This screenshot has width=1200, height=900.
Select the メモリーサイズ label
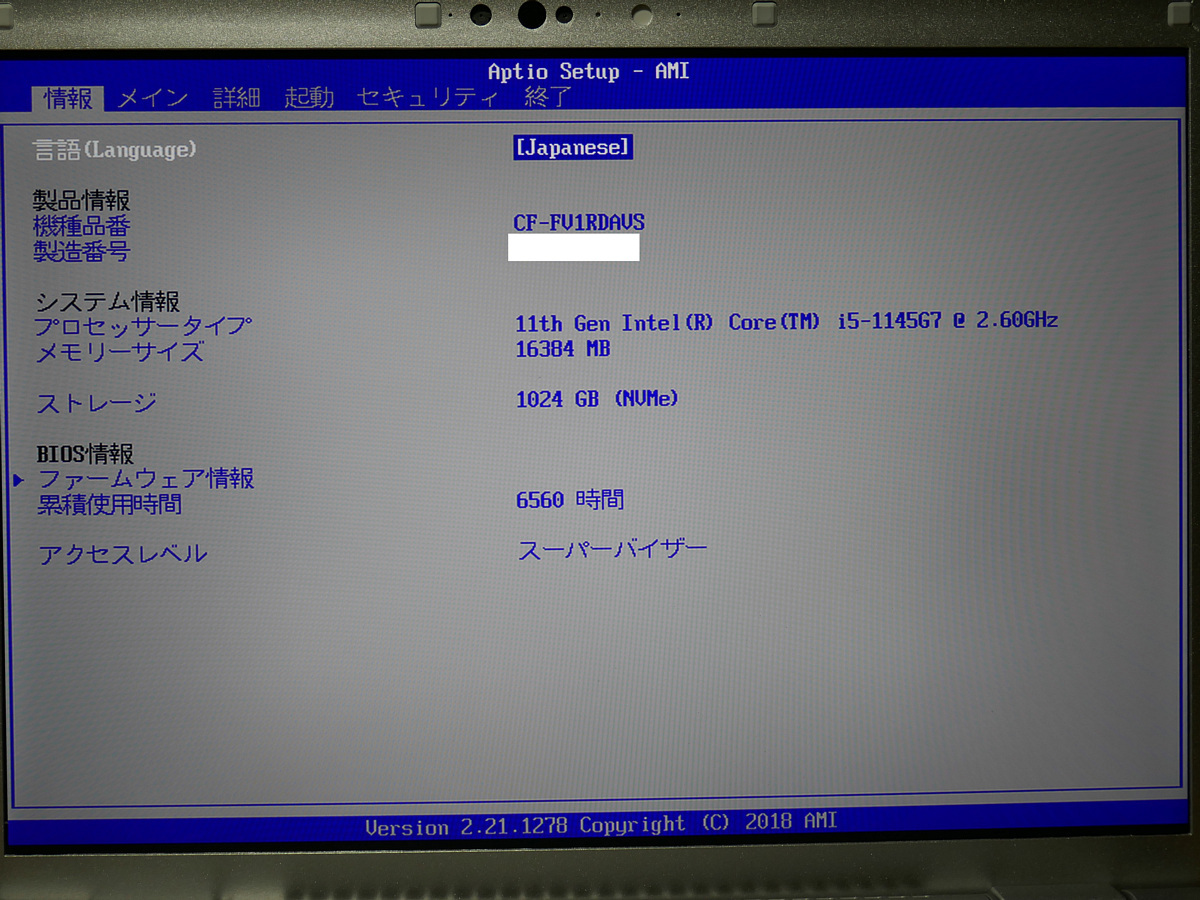click(x=120, y=353)
